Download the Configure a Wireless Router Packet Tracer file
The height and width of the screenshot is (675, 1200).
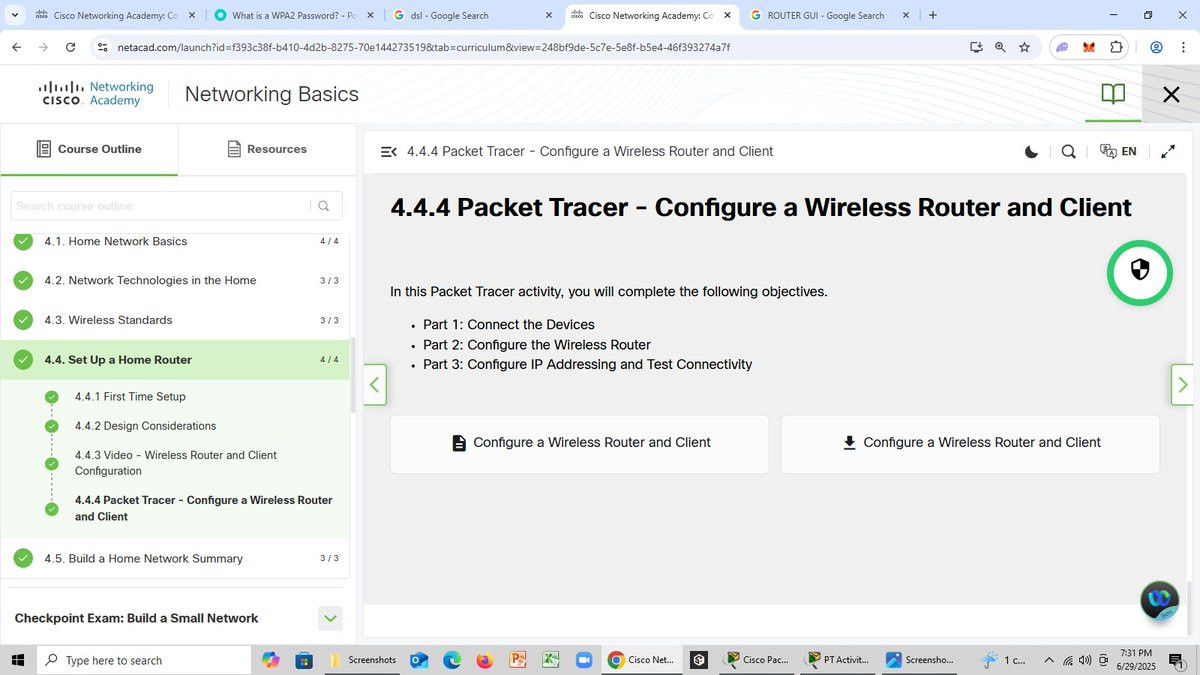point(970,443)
